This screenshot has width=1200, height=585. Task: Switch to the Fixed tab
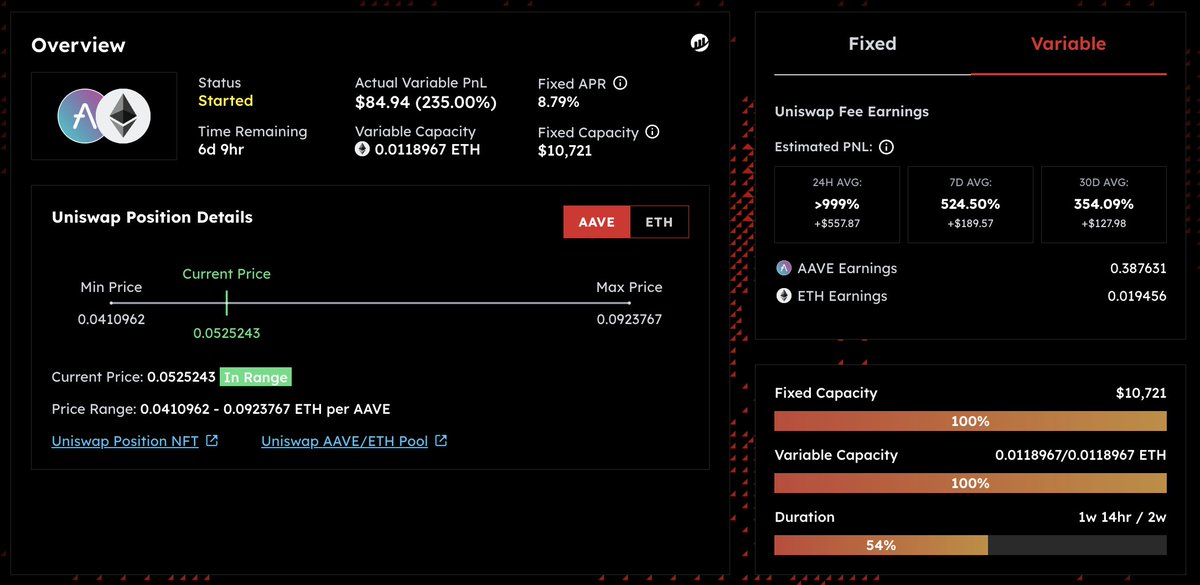872,44
